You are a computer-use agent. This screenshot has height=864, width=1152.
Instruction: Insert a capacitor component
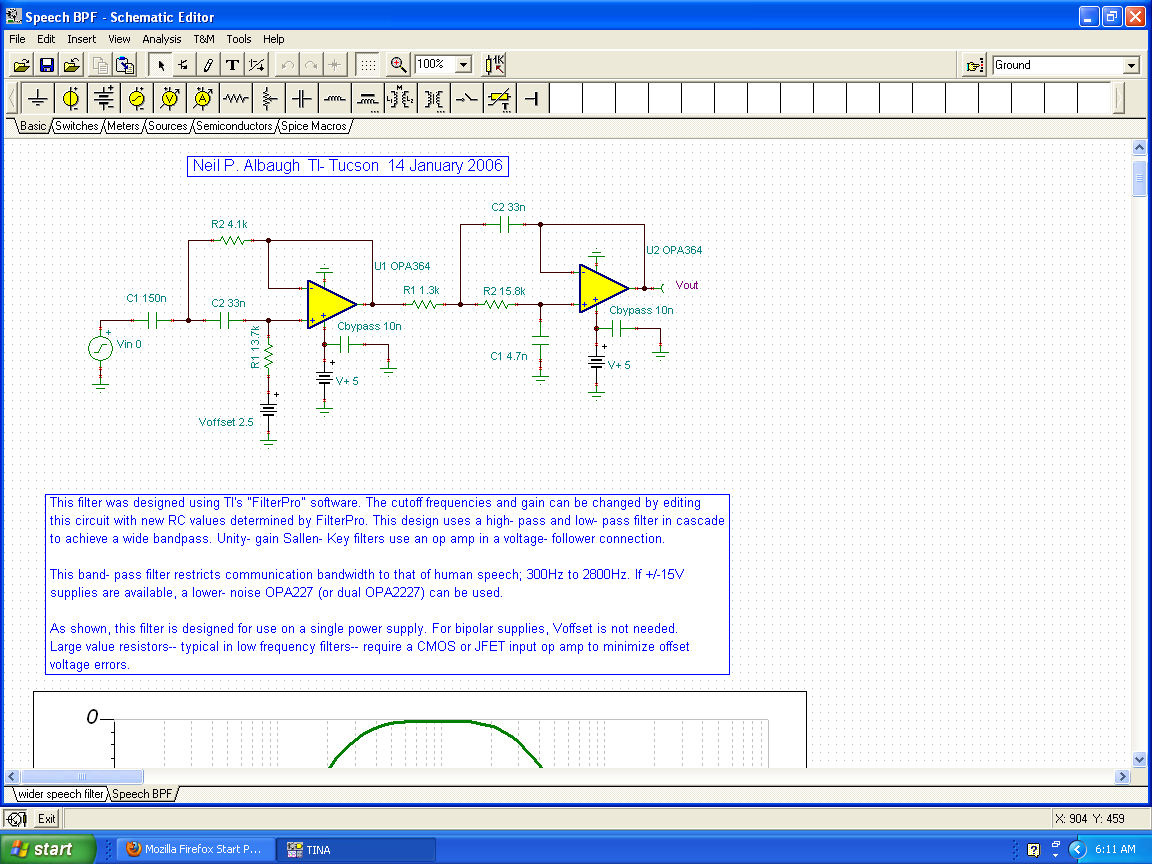click(302, 98)
